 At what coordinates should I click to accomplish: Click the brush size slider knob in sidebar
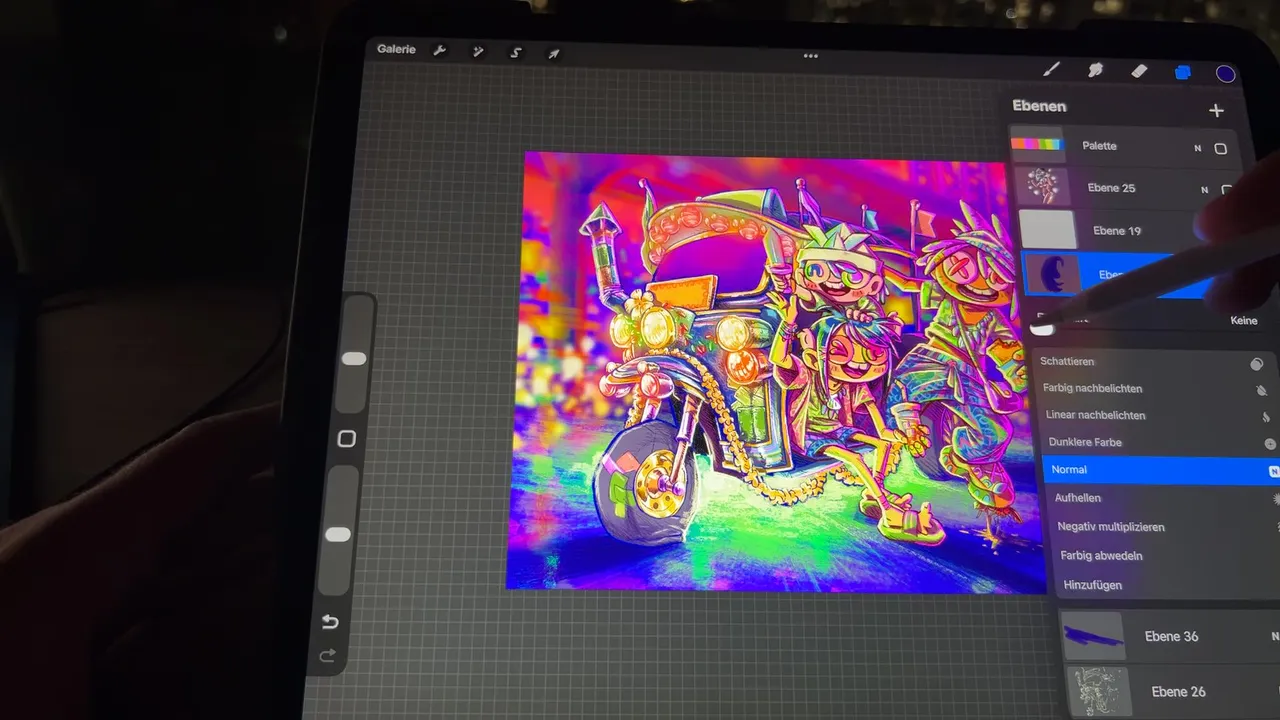[x=354, y=358]
